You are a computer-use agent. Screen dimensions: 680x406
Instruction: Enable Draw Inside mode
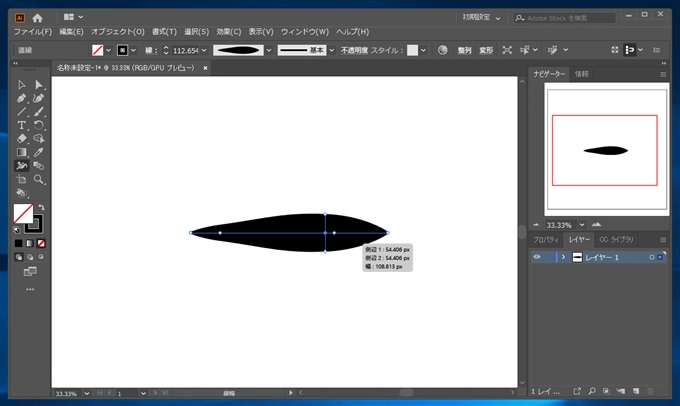[41, 257]
